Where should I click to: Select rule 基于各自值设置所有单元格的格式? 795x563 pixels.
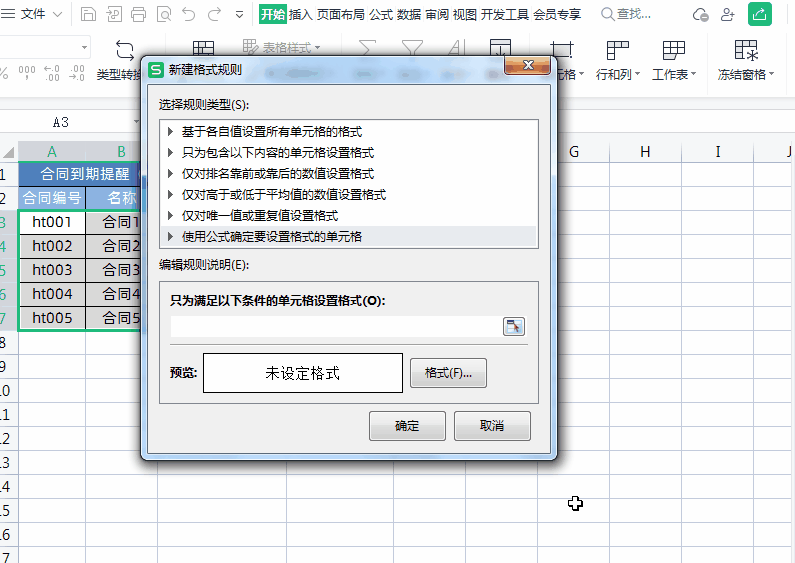[x=348, y=132]
